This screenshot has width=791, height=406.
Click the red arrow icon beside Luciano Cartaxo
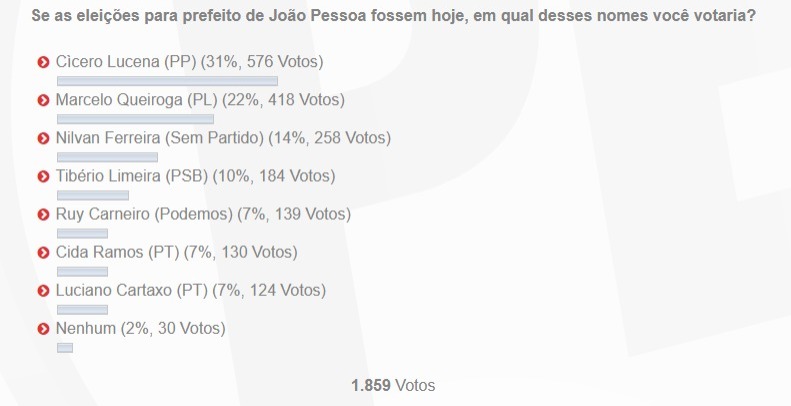[x=44, y=290]
